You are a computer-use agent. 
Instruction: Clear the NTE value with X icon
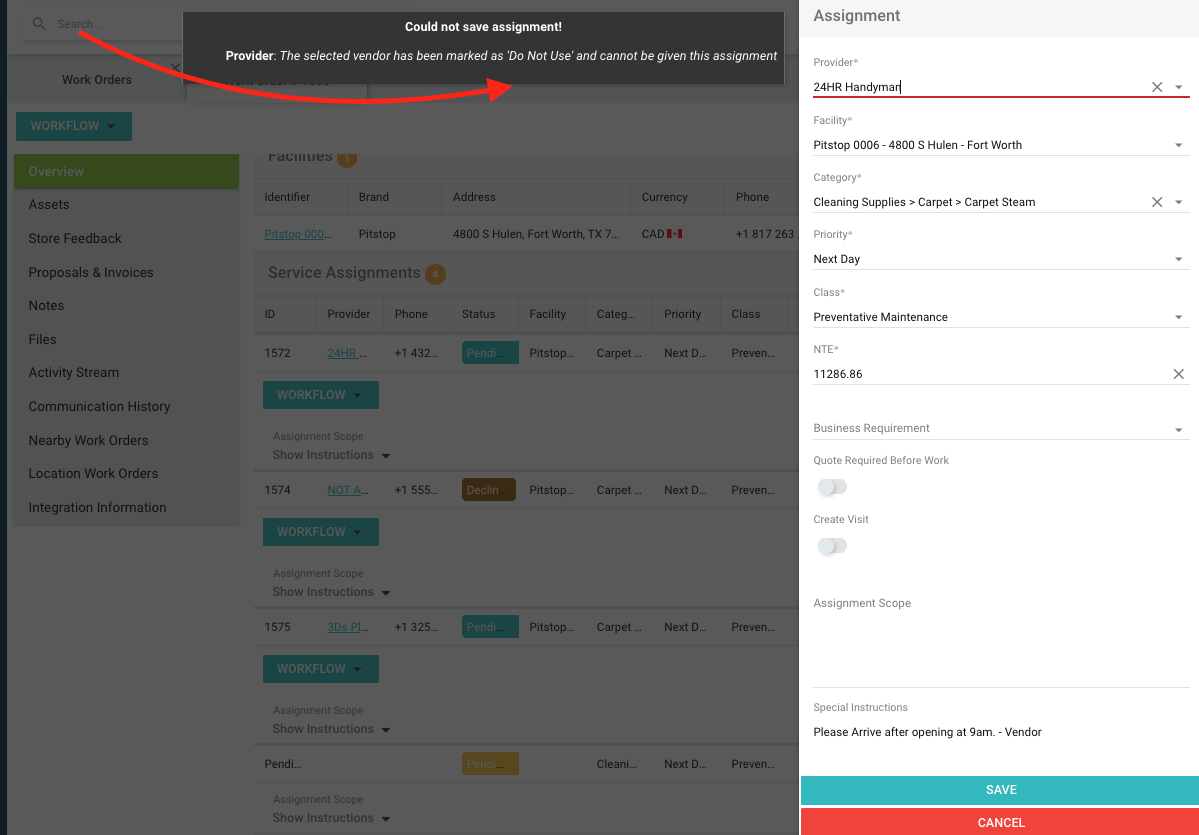(1178, 374)
